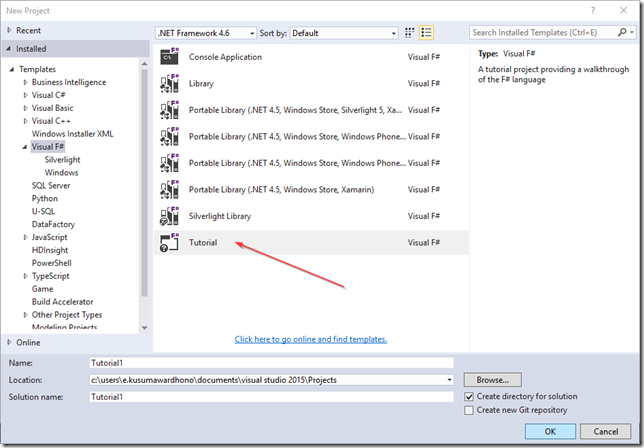Expand the Visual C# tree node

(x=25, y=95)
